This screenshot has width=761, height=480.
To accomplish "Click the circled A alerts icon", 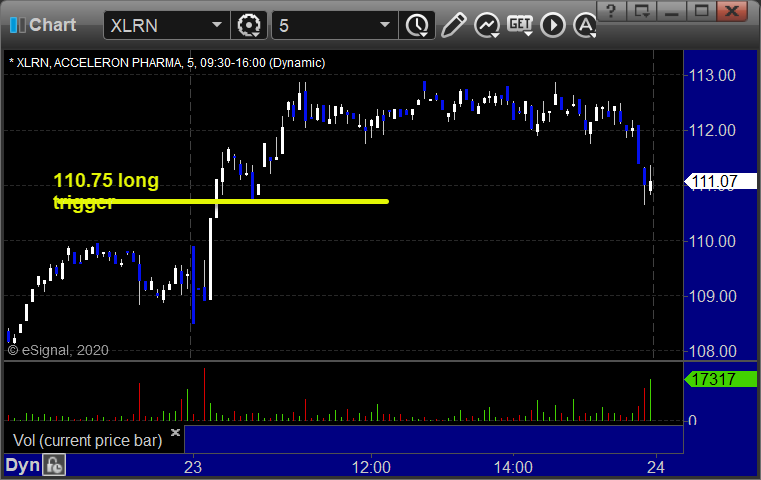I will pos(585,25).
